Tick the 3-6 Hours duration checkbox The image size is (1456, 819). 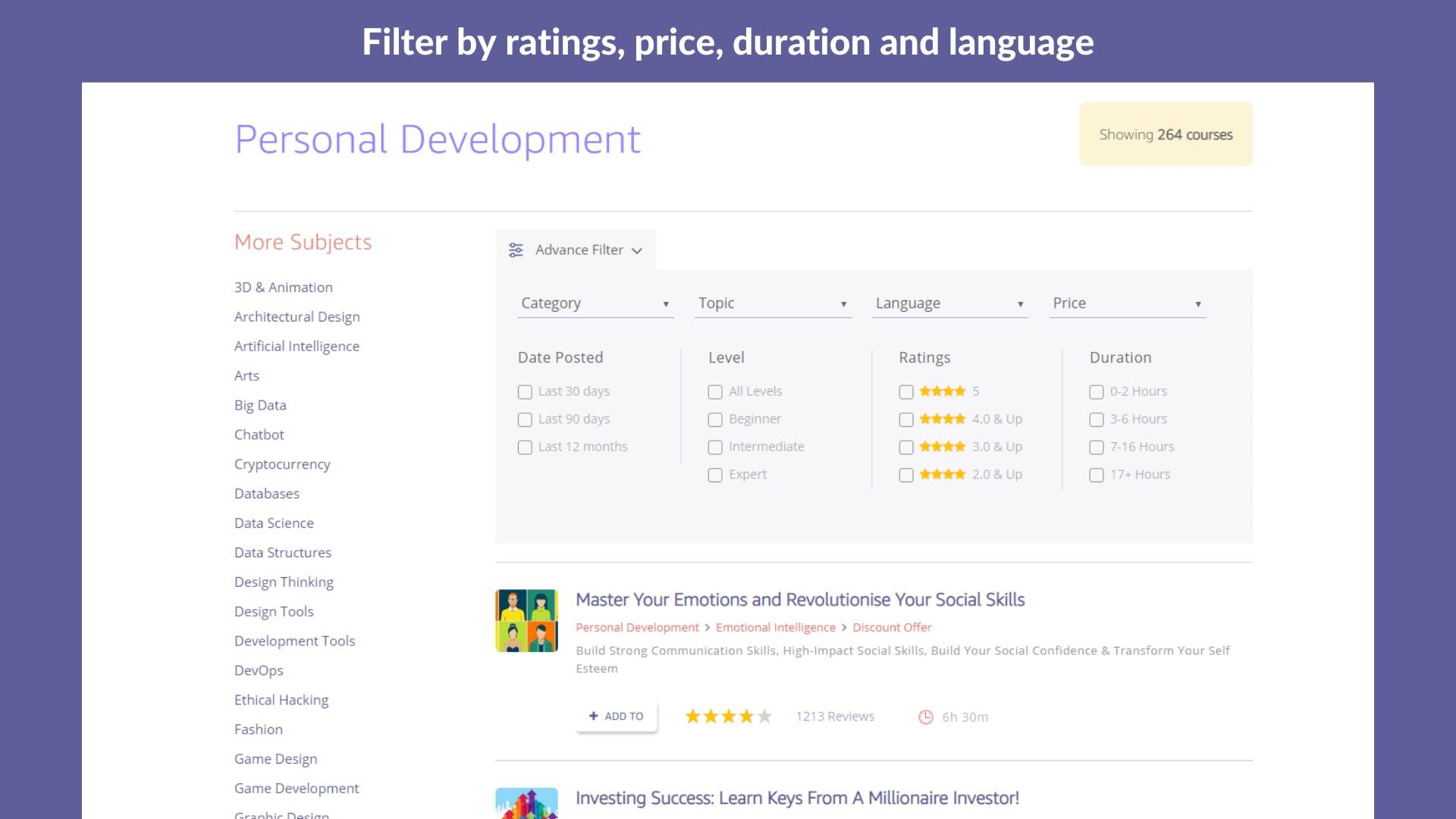(1096, 420)
